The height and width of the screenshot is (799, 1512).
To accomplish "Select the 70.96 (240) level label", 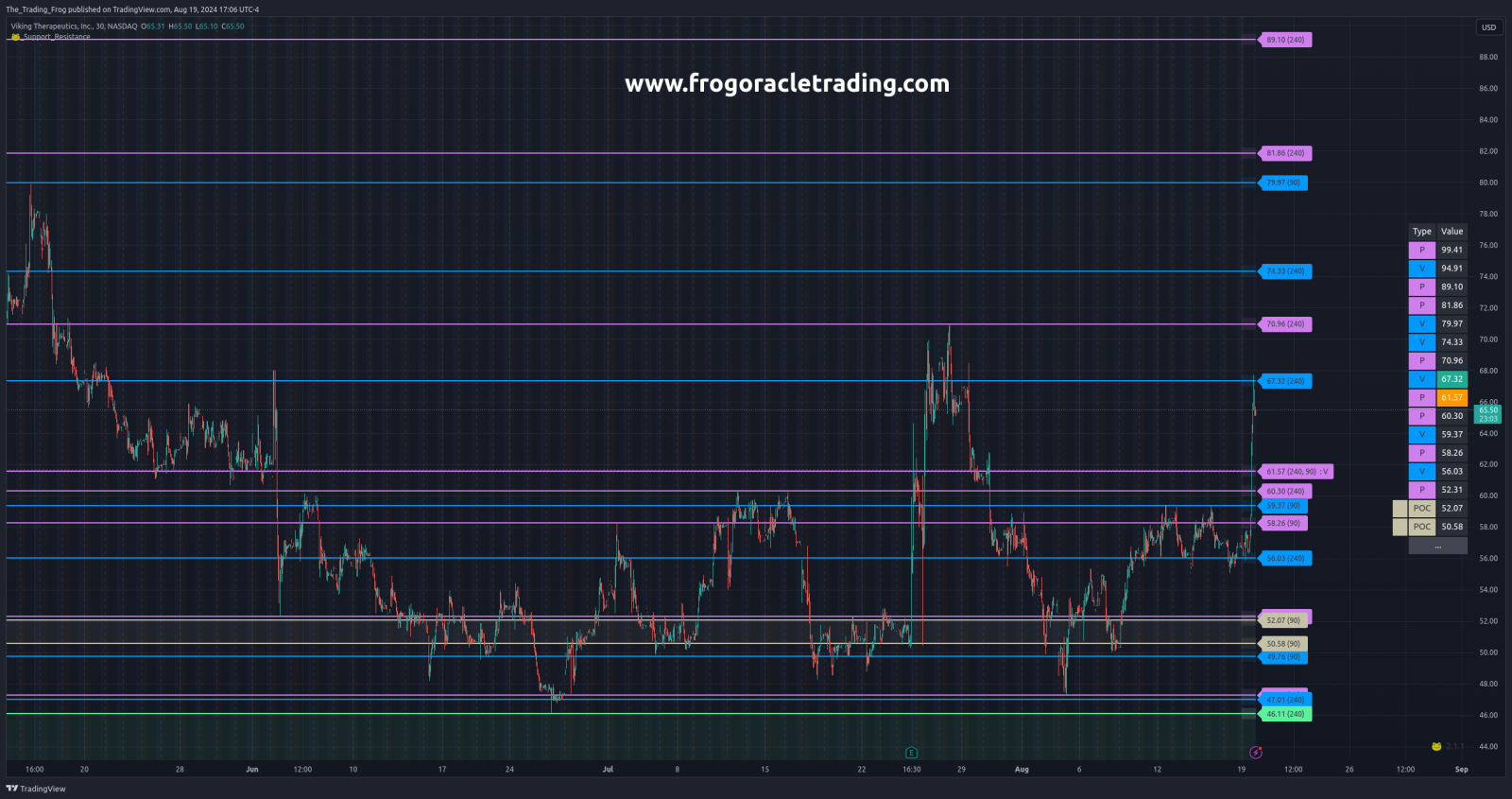I will tap(1285, 324).
